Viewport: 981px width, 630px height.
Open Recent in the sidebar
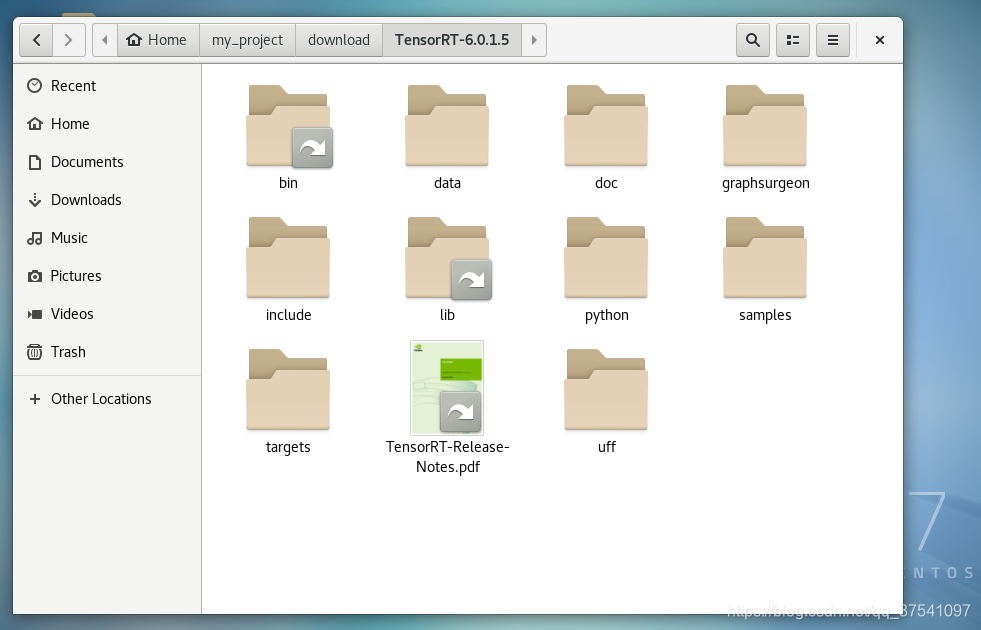pyautogui.click(x=107, y=86)
